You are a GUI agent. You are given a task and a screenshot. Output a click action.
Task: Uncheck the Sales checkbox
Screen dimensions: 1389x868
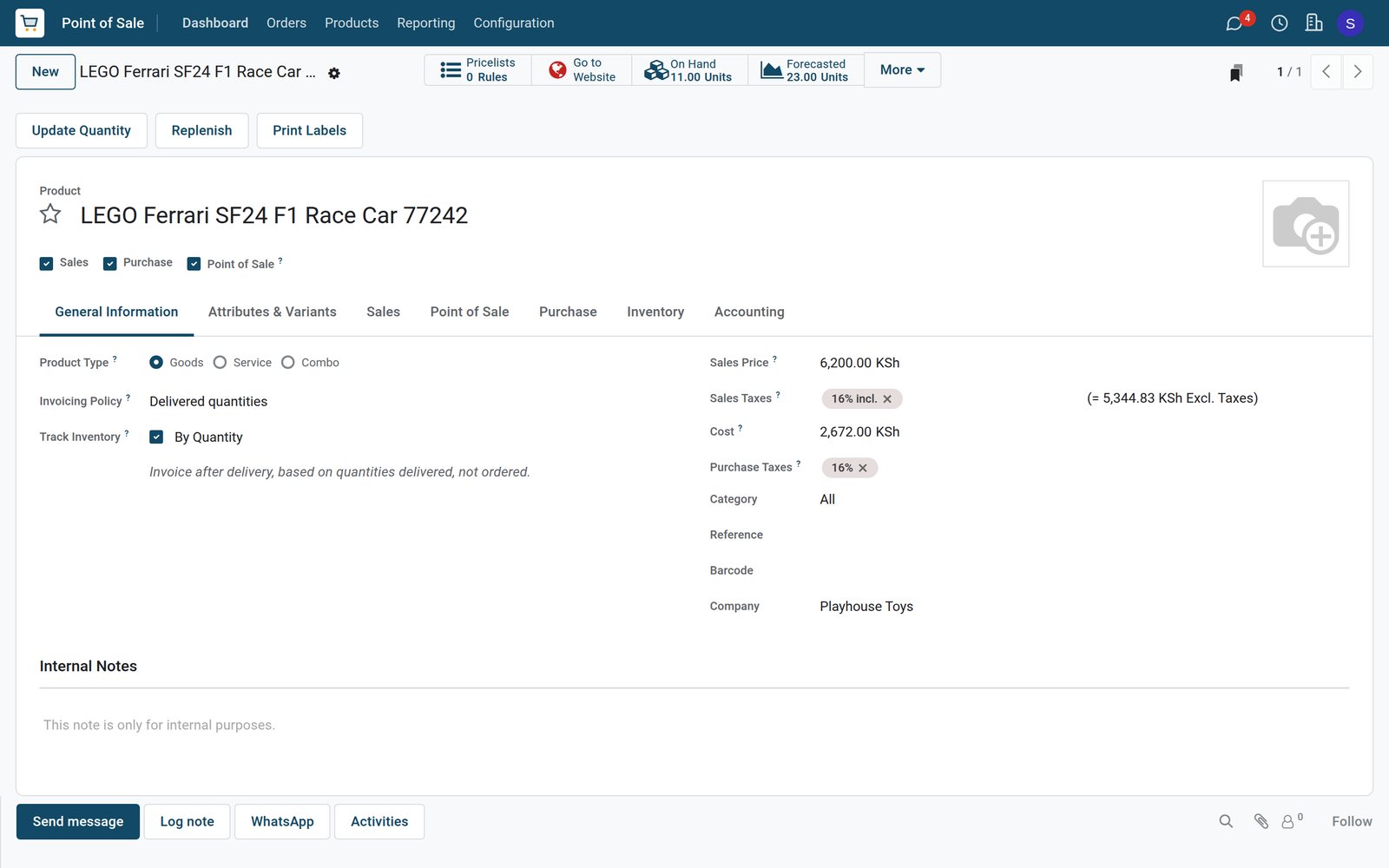tap(47, 263)
